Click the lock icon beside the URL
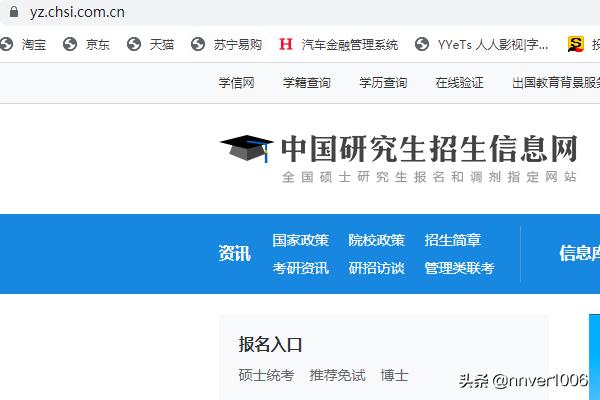This screenshot has width=600, height=400. (x=14, y=11)
